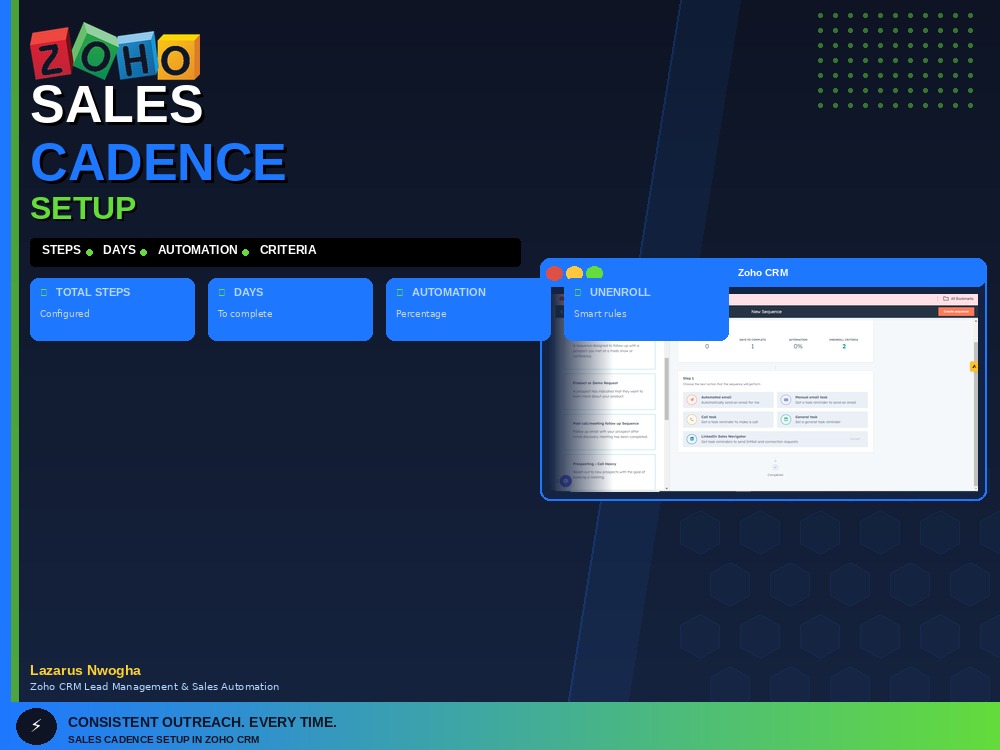Image resolution: width=1000 pixels, height=750 pixels.
Task: Click the yellow window dot of Zoho CRM
Action: 574,272
